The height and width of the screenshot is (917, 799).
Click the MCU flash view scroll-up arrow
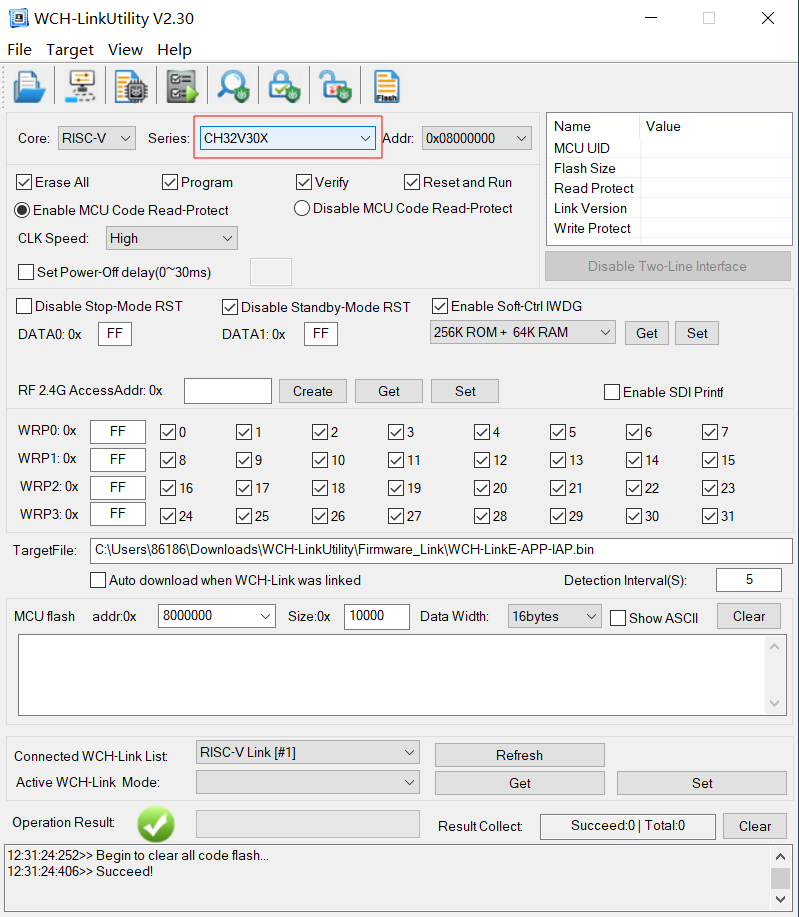[774, 647]
